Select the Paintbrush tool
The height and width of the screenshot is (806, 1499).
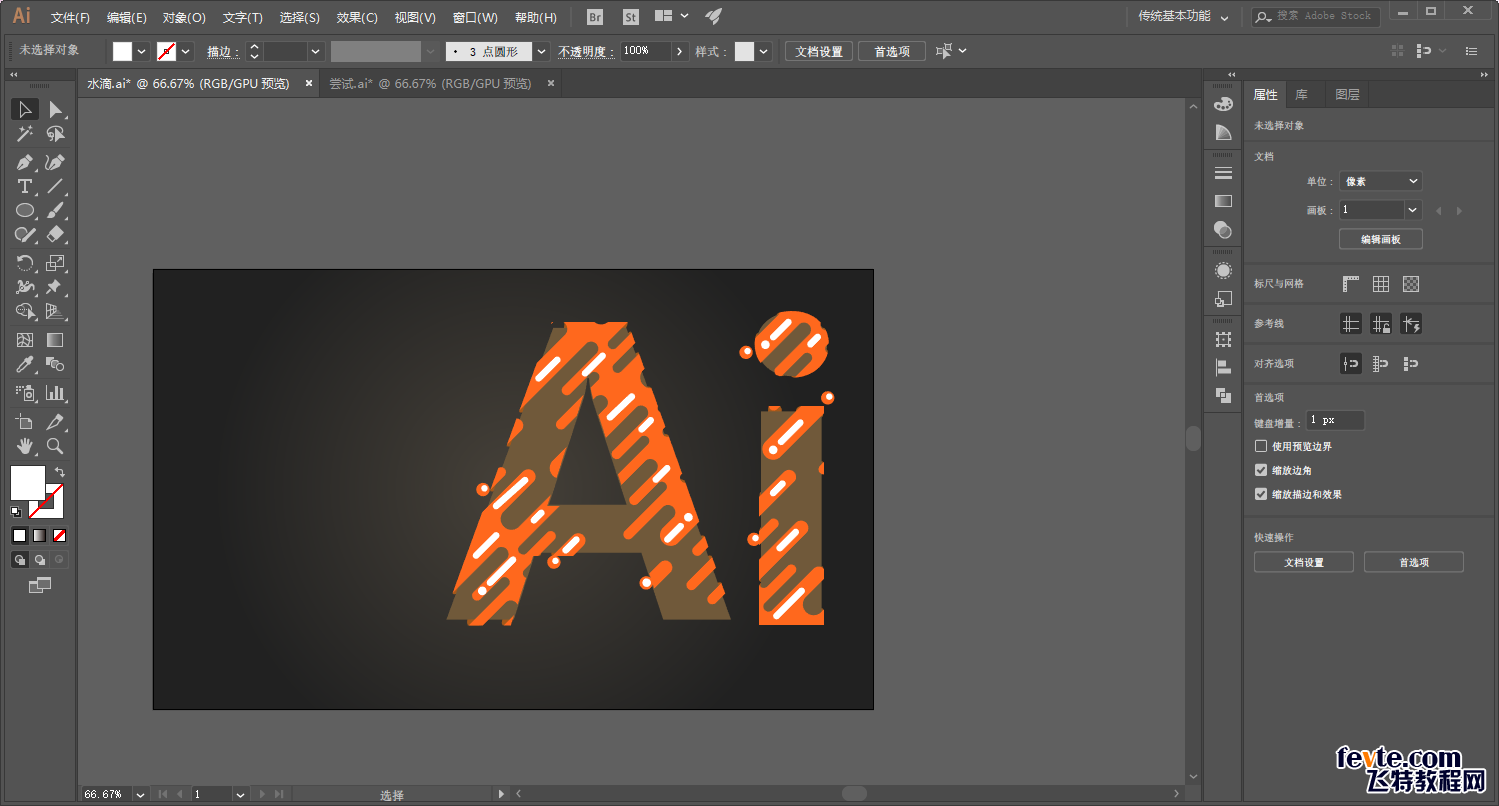point(55,211)
